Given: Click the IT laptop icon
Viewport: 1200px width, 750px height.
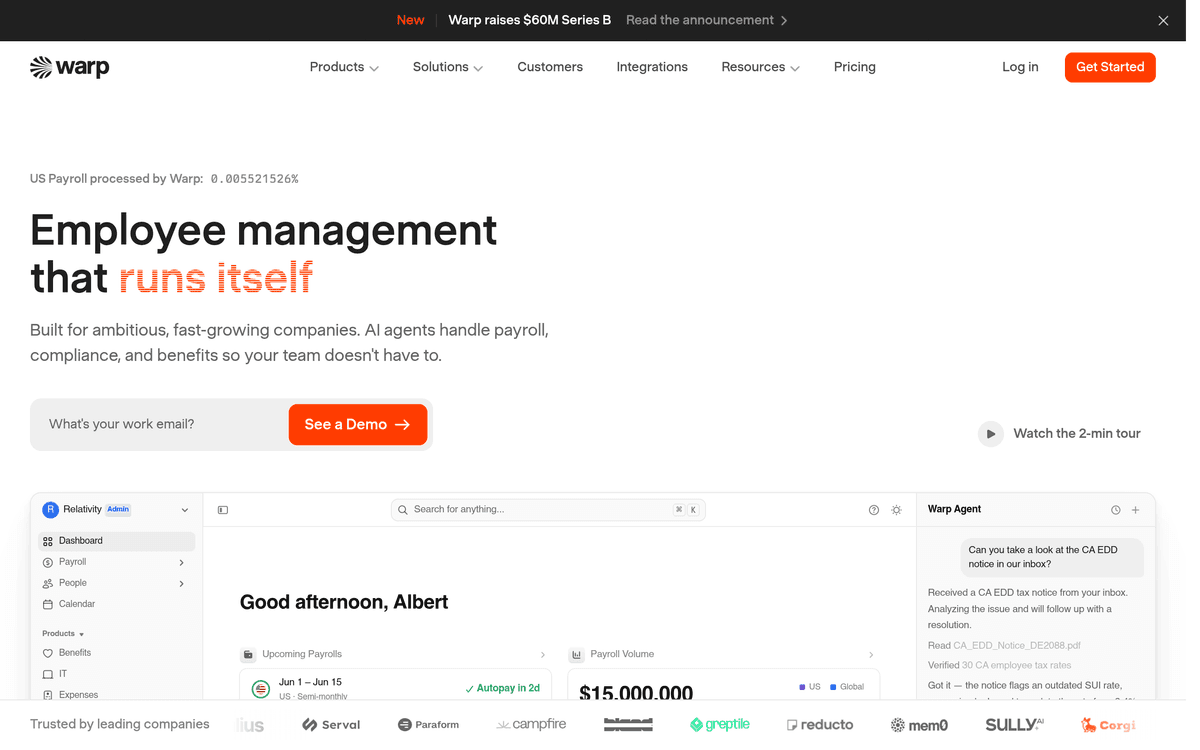Looking at the screenshot, I should [x=48, y=674].
